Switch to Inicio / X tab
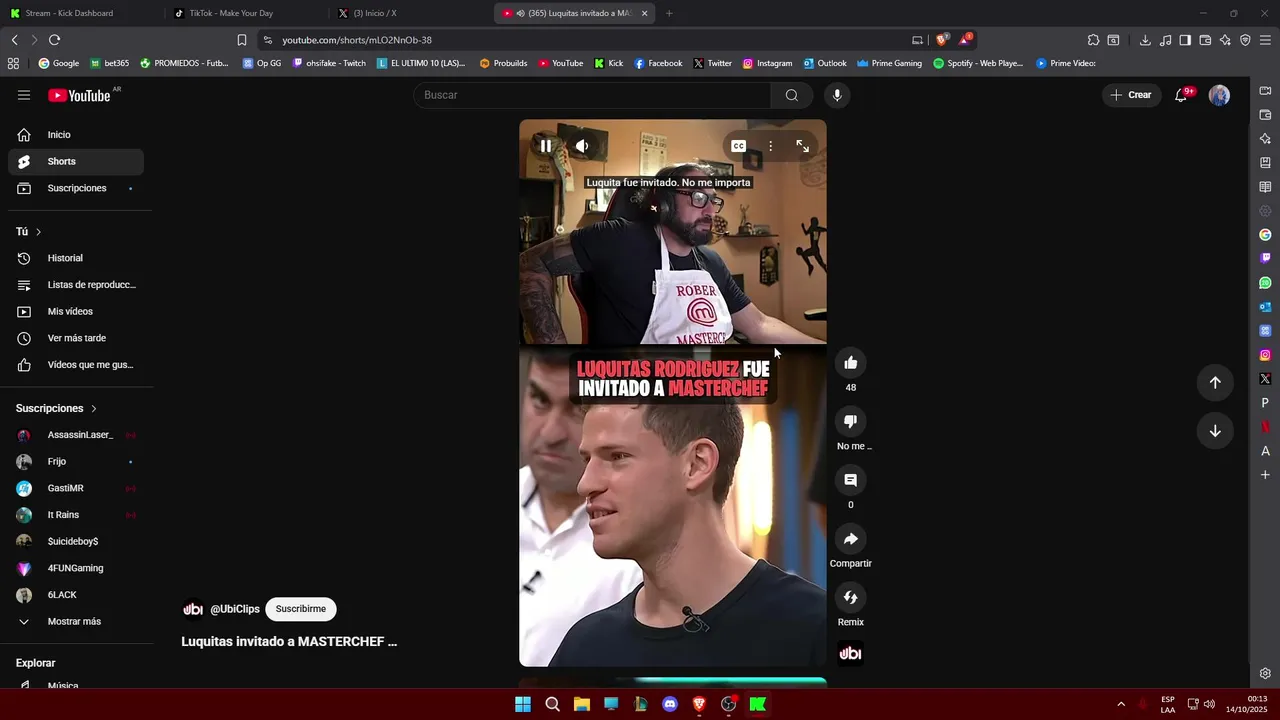 [410, 13]
